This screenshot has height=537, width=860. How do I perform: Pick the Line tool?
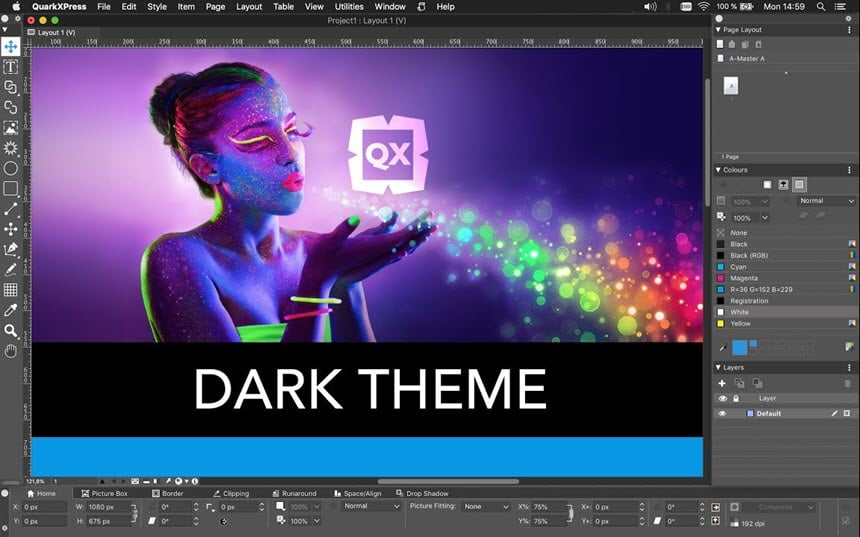tap(10, 209)
